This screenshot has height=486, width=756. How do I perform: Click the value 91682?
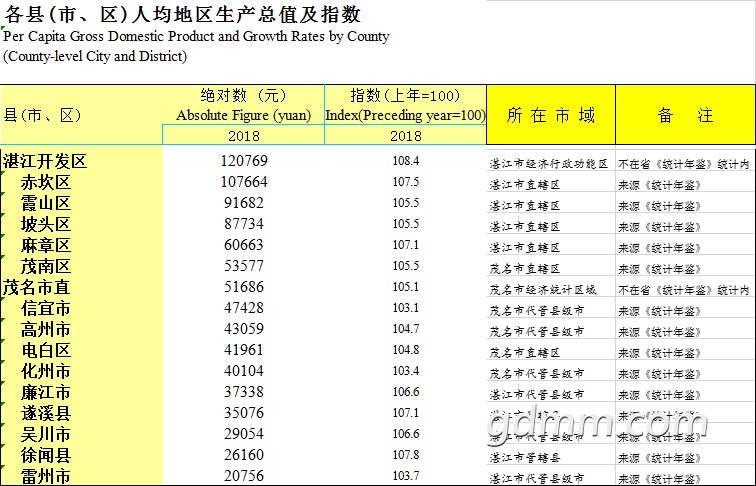coord(244,202)
